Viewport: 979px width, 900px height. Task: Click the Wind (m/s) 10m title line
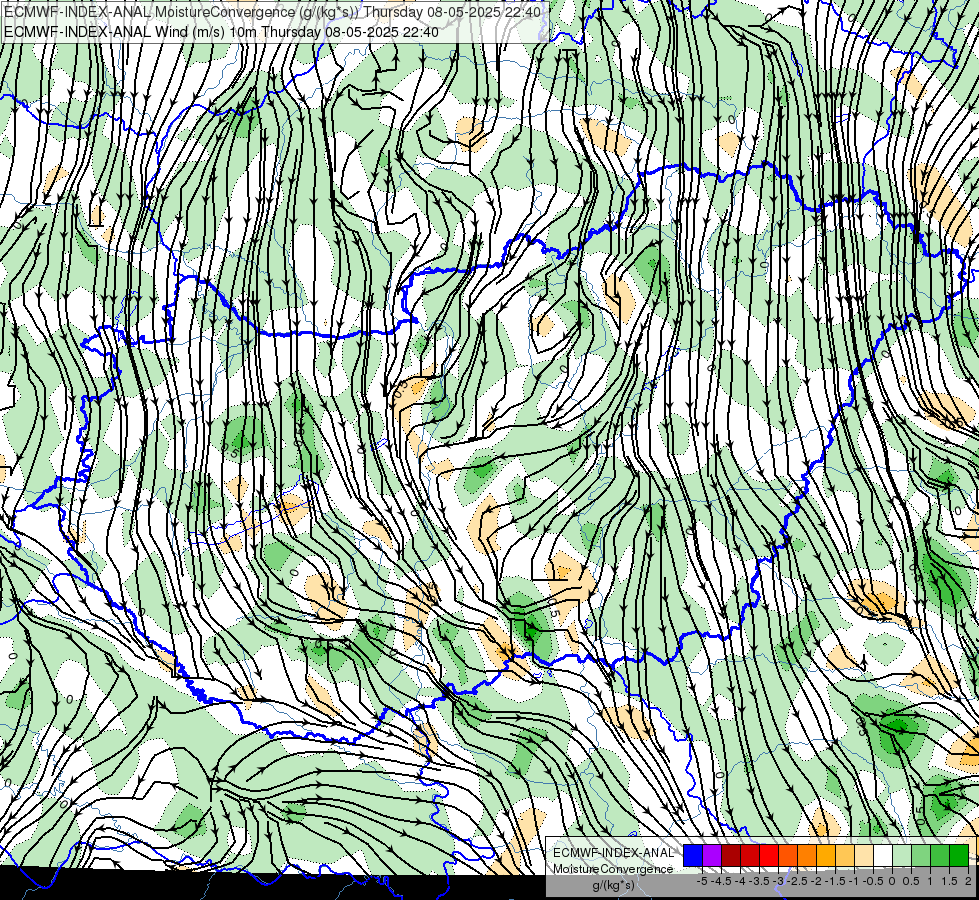[221, 31]
